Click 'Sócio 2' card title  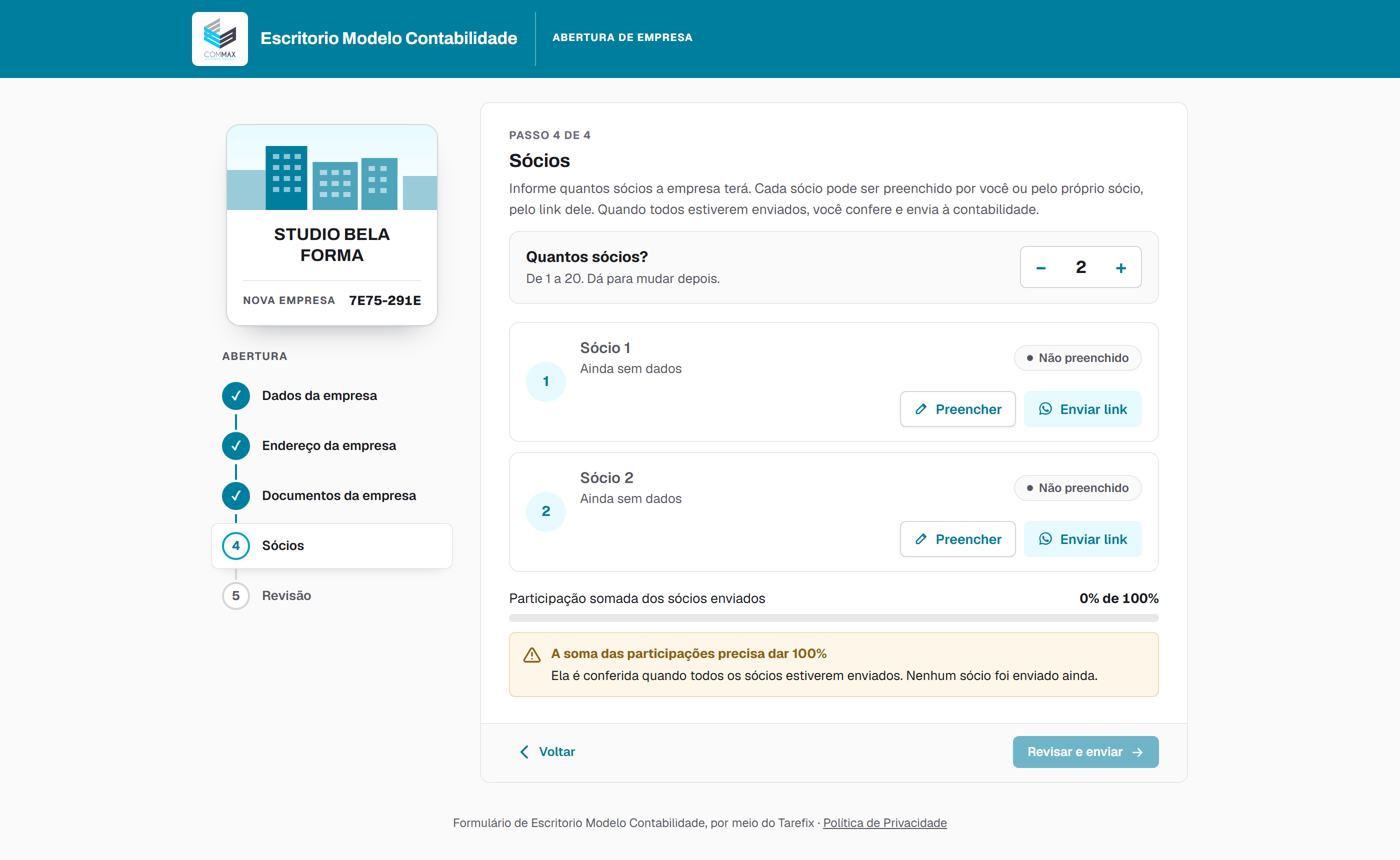[x=606, y=478]
